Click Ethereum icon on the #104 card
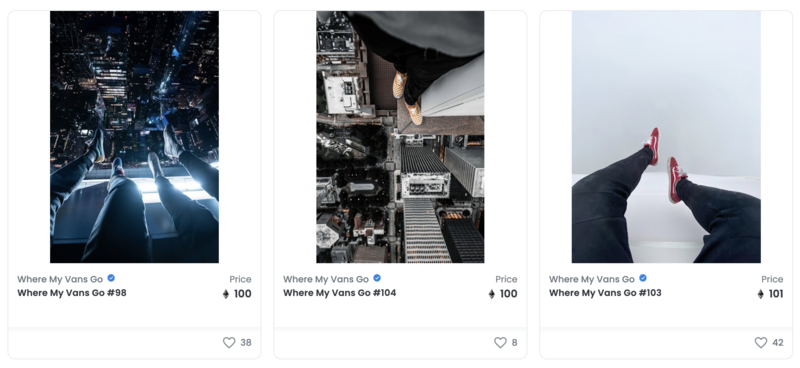The height and width of the screenshot is (368, 800). click(491, 294)
